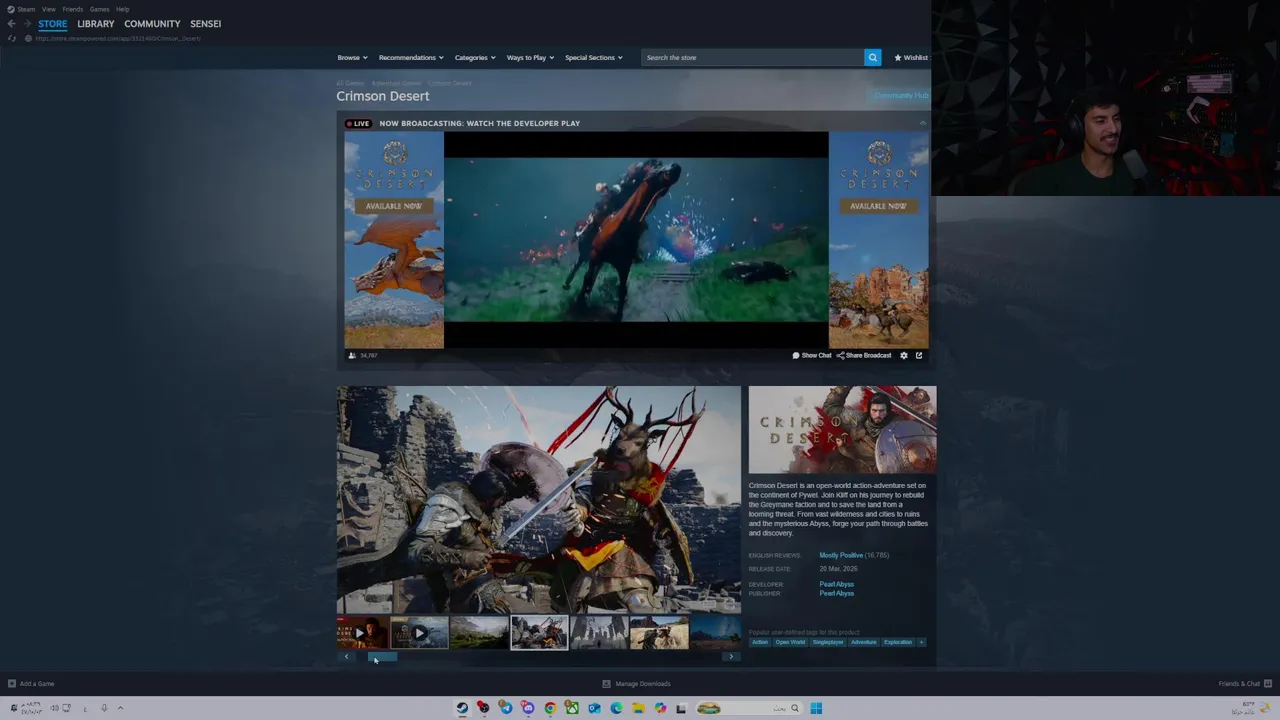
Task: Click the Windows Start button
Action: pyautogui.click(x=816, y=708)
